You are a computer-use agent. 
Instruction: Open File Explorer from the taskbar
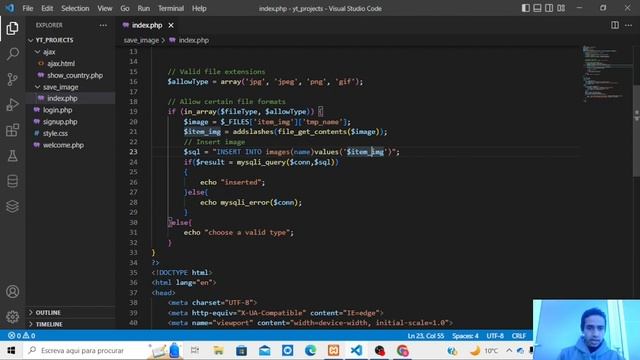click(218, 351)
